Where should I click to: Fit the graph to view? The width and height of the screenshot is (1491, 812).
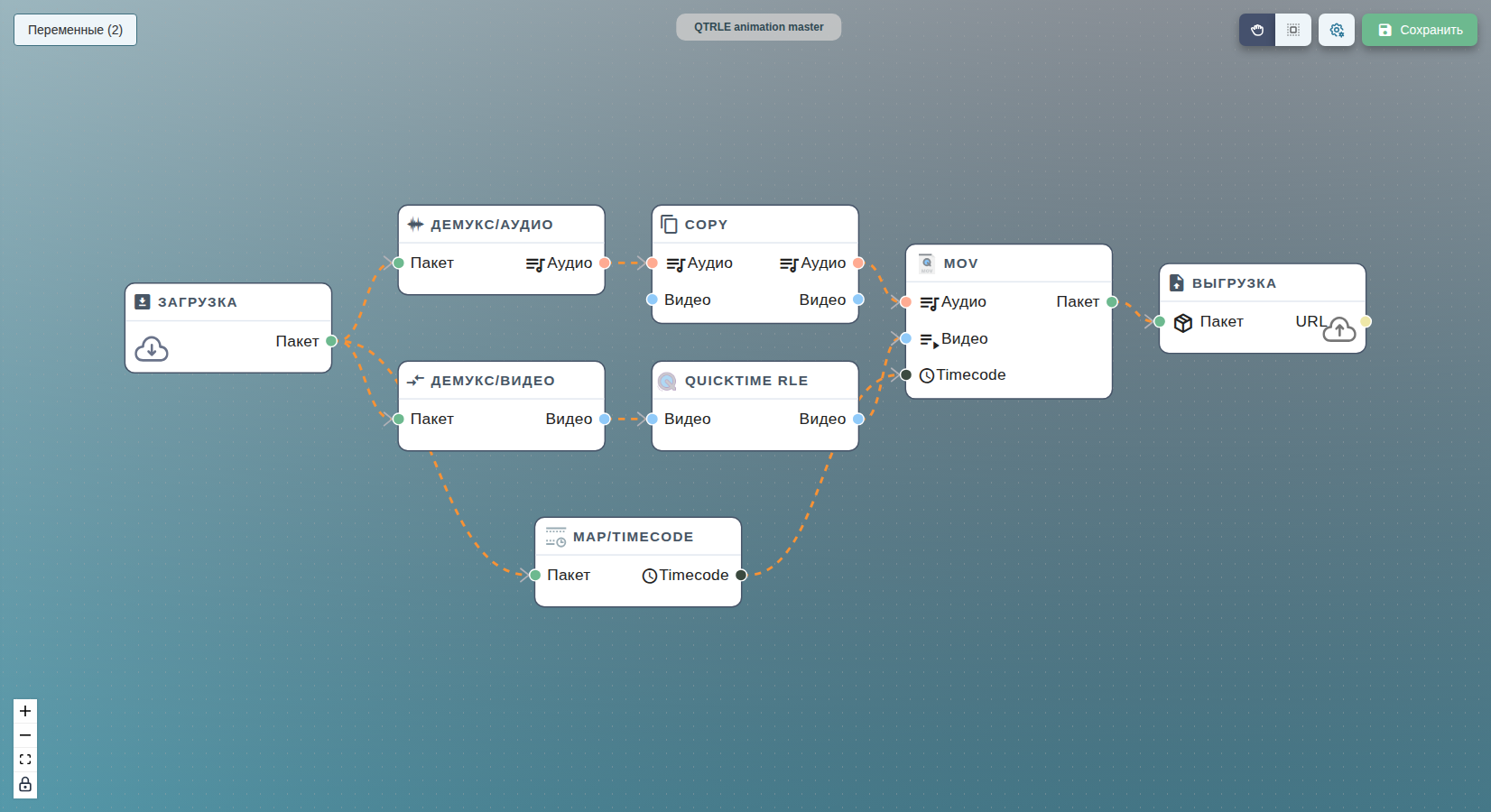(x=25, y=760)
